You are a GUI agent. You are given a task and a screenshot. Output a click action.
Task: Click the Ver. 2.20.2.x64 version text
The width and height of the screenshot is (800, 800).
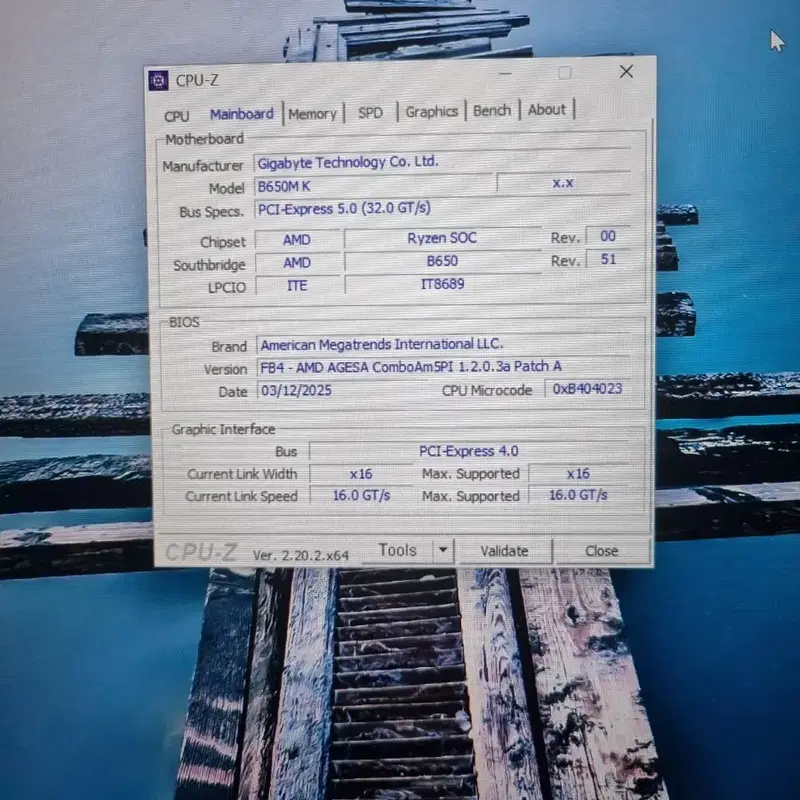[x=301, y=555]
